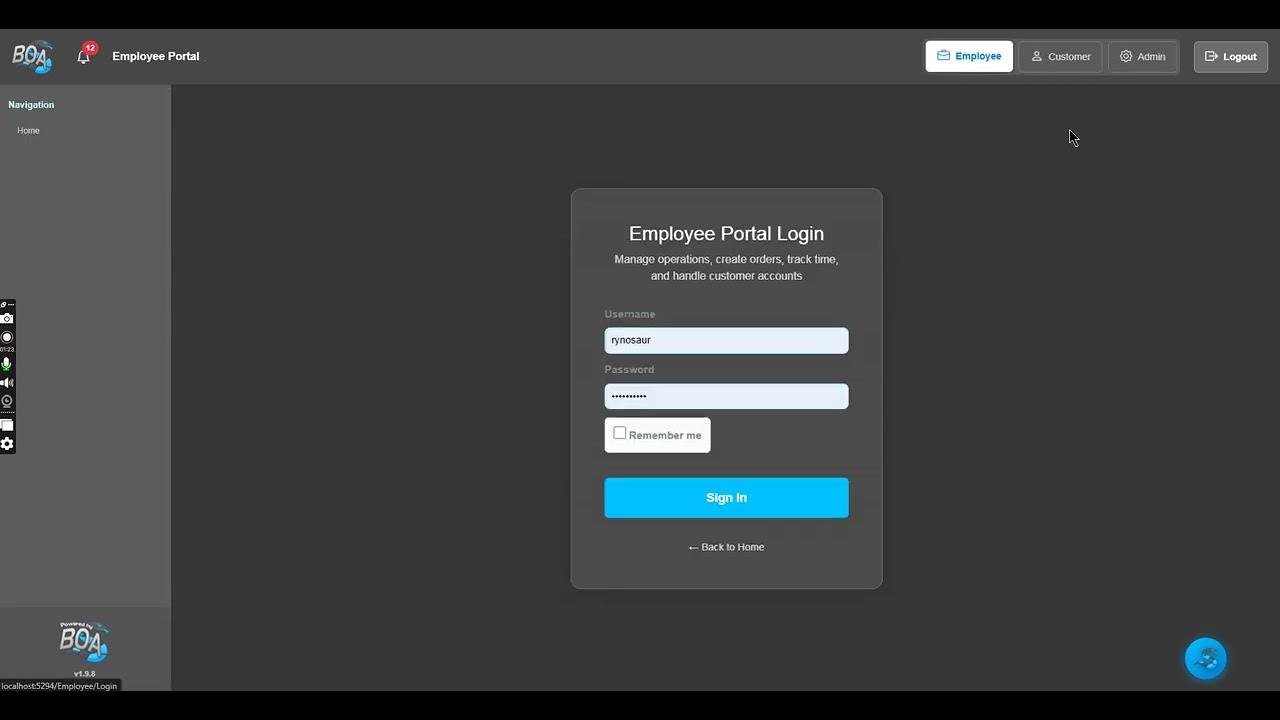Switch to the Customer portal tab
The height and width of the screenshot is (720, 1280).
click(x=1061, y=56)
